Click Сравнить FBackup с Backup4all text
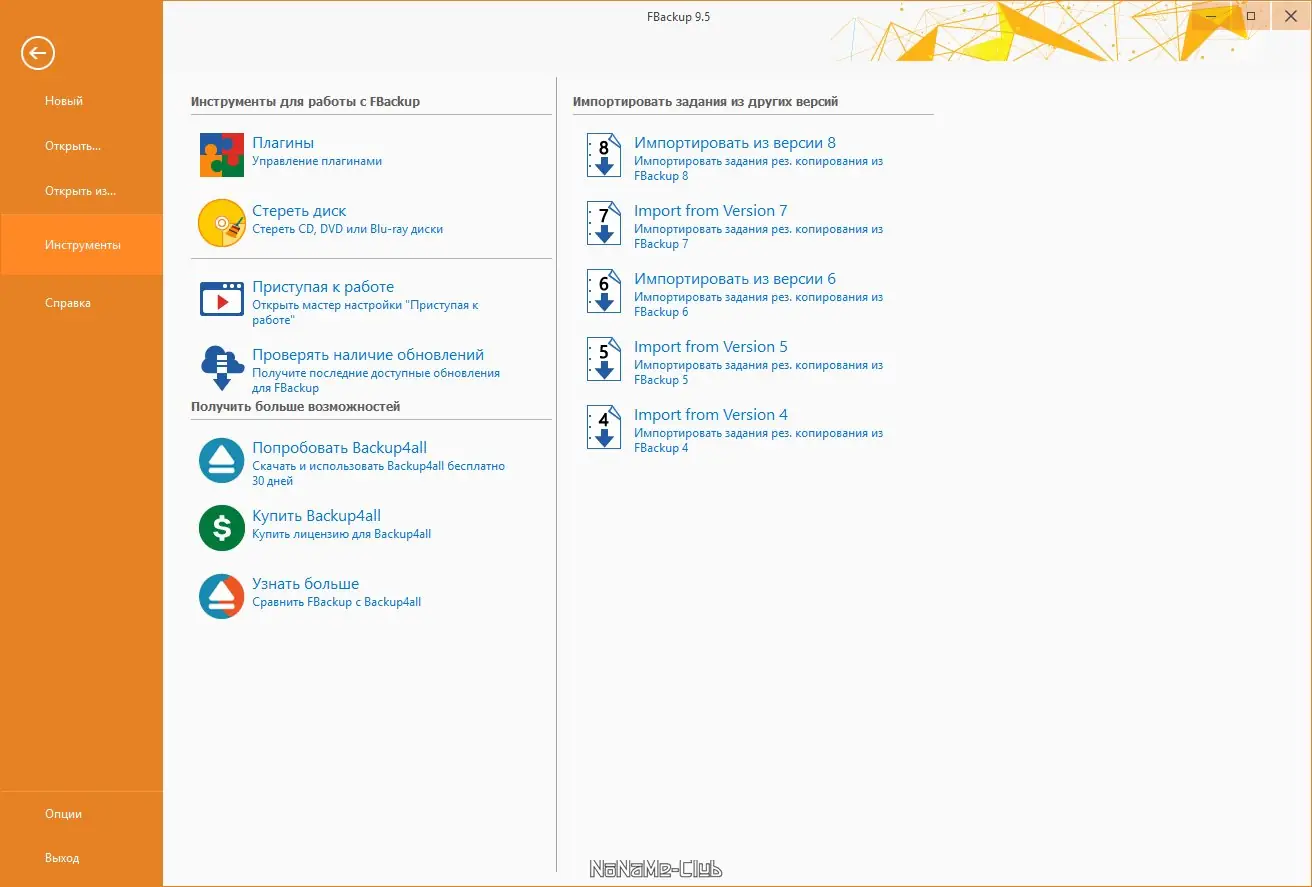The image size is (1312, 887). [337, 602]
